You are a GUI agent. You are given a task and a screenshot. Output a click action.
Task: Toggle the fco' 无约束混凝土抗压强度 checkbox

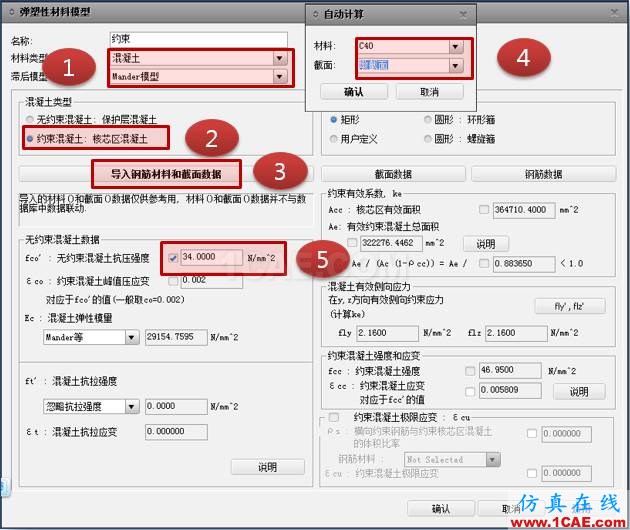click(173, 258)
